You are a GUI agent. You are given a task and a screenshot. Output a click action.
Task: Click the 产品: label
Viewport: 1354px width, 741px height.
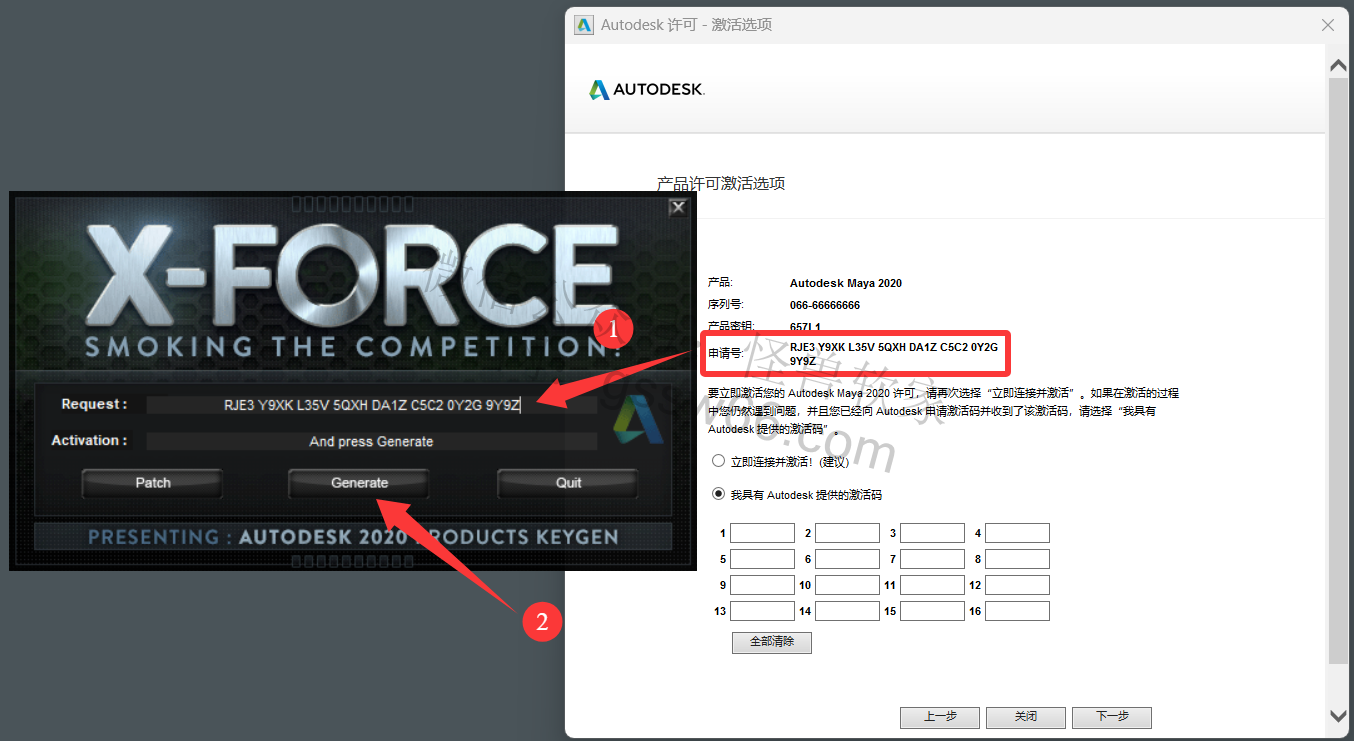[x=720, y=283]
